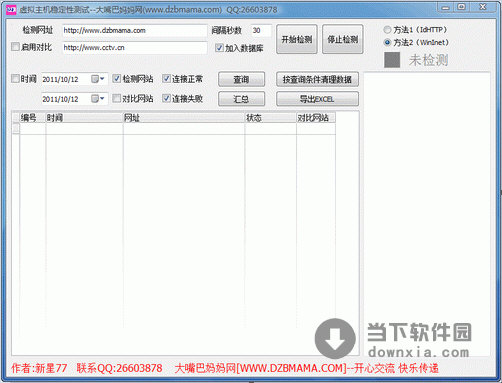Click the 间隔秒数 input showing 30
This screenshot has height=383, width=502.
click(x=261, y=31)
